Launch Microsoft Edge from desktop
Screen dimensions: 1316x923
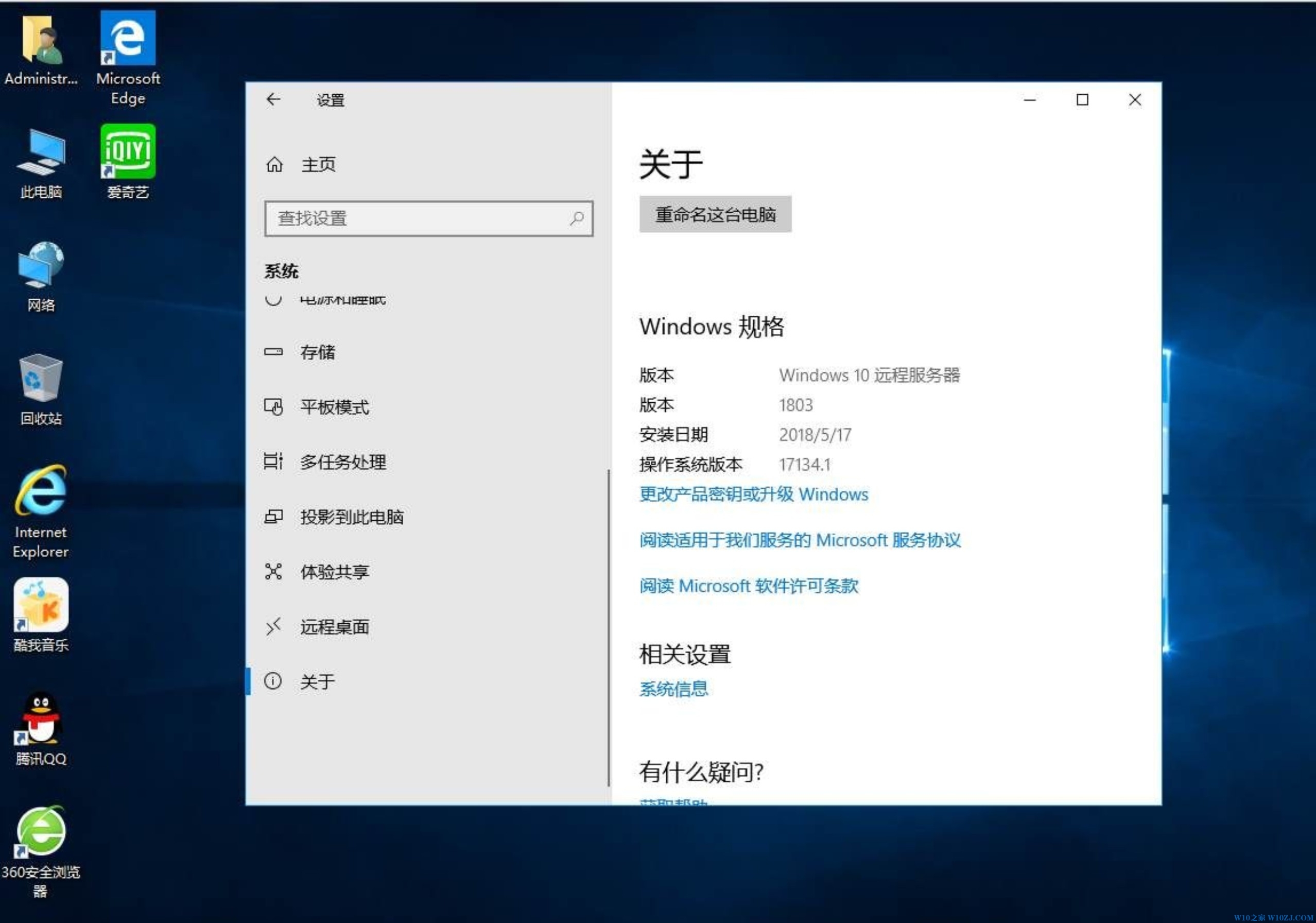click(128, 57)
